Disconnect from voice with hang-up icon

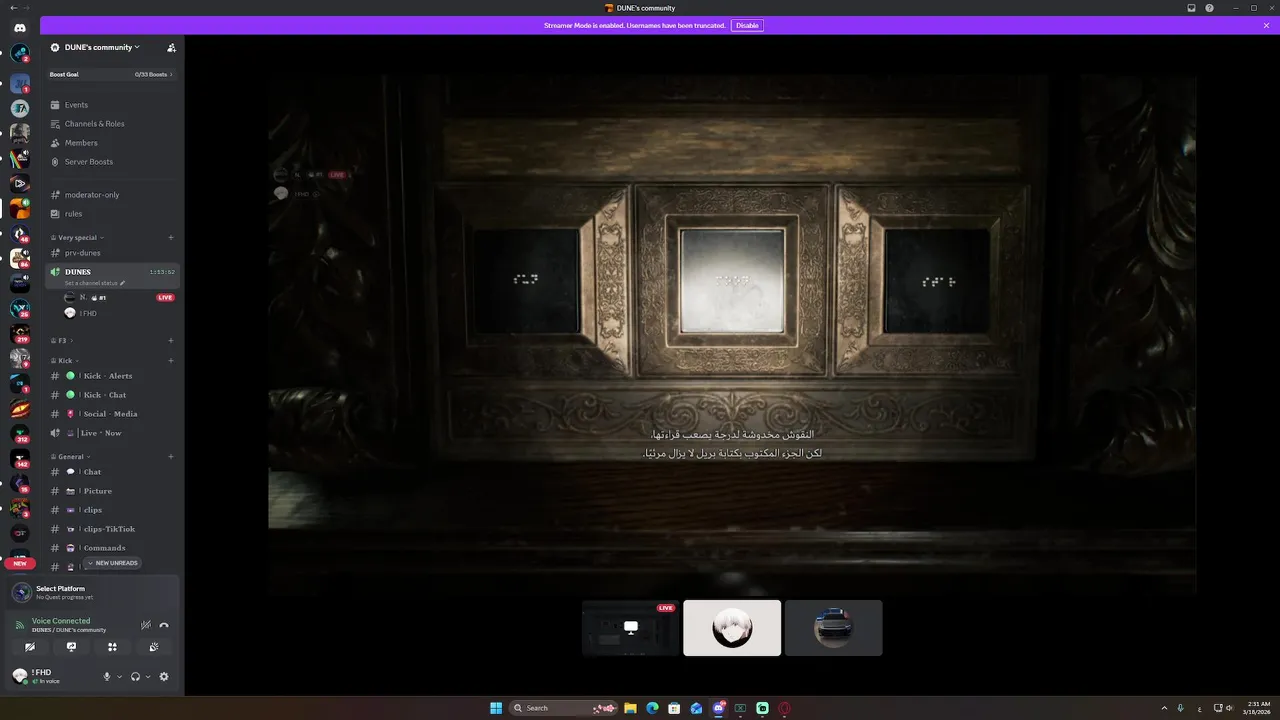[164, 625]
